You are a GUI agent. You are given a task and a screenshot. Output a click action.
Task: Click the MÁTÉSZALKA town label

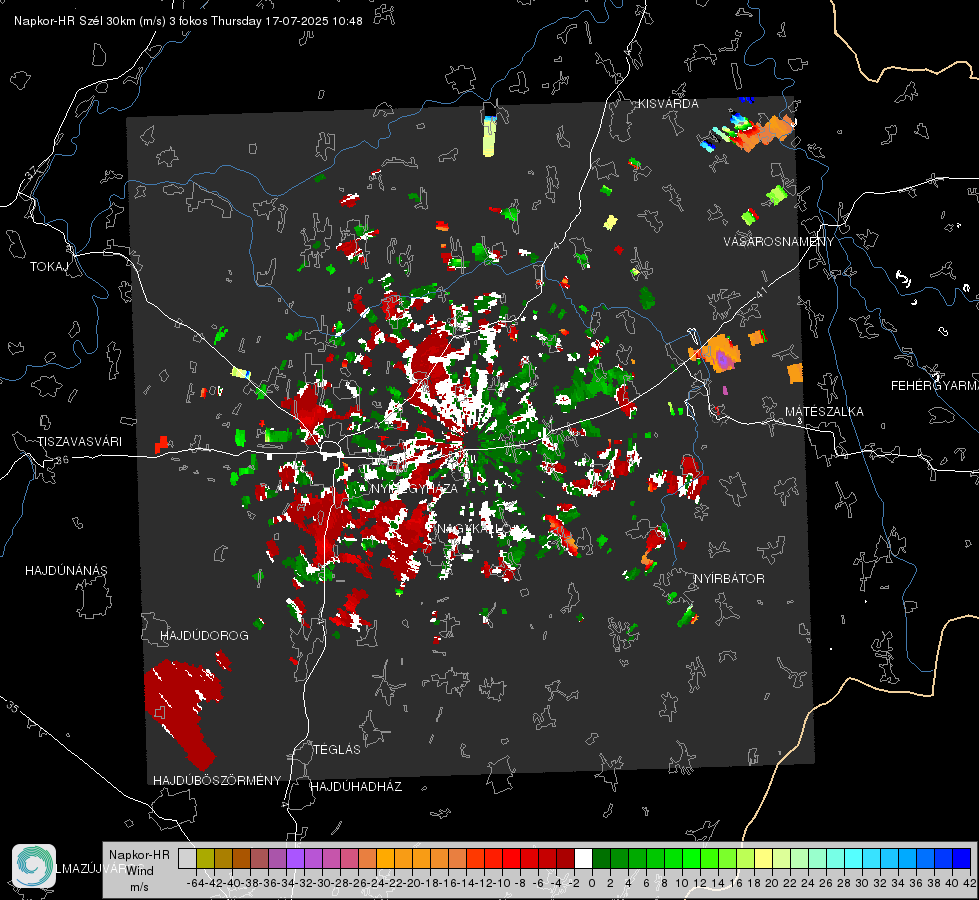tap(824, 412)
